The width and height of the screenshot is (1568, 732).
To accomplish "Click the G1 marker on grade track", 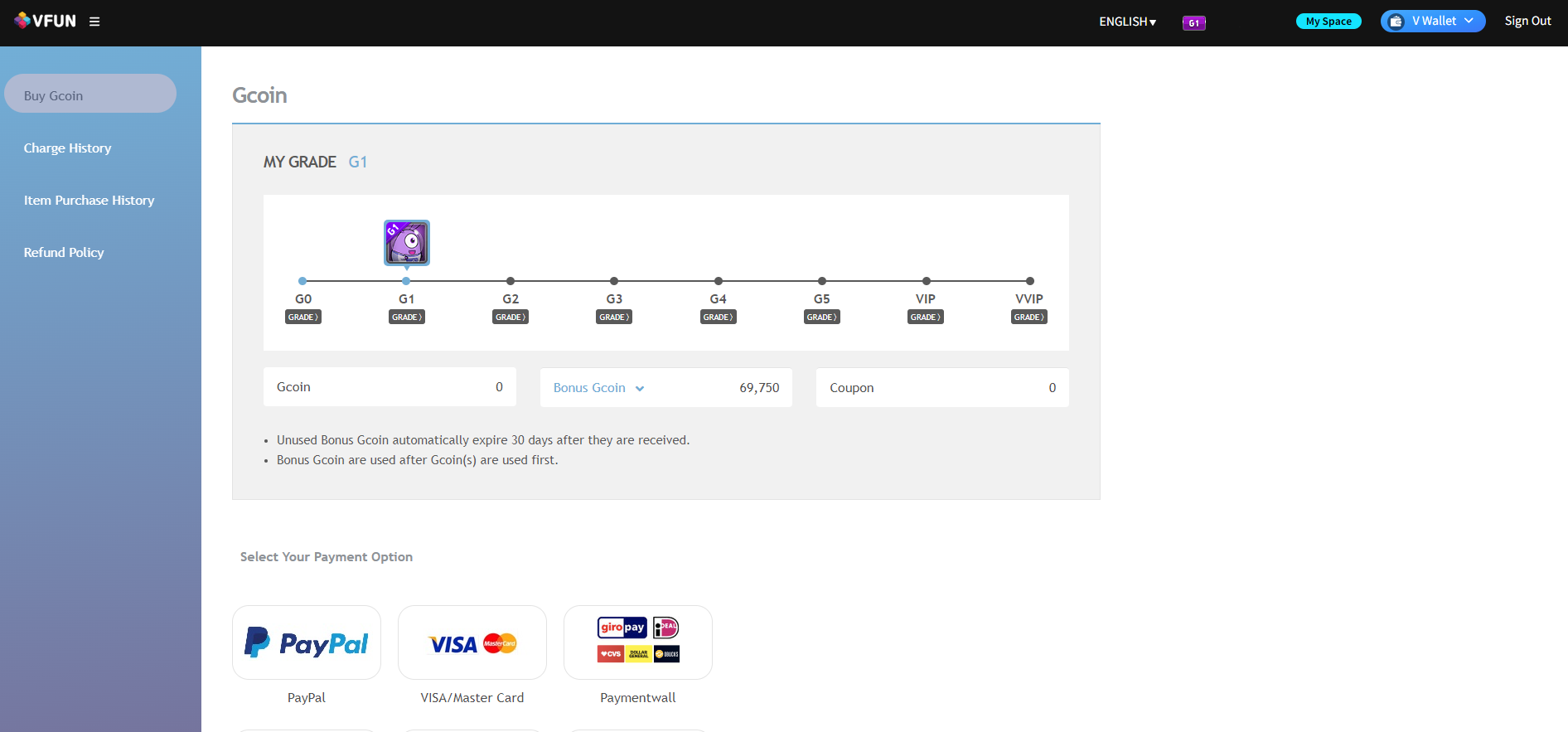I will 406,281.
